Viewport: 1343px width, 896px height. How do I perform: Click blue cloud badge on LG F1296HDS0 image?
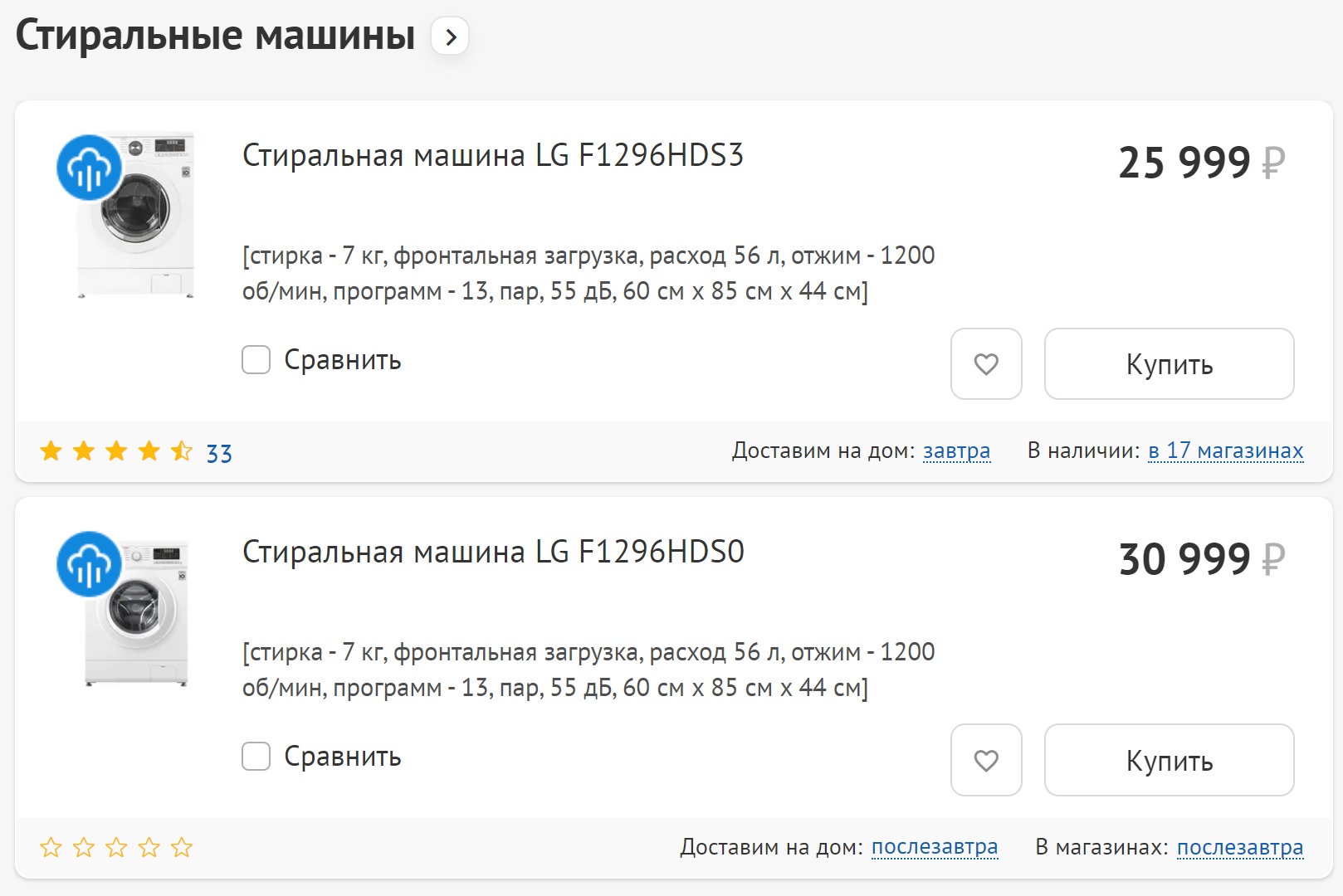tap(89, 564)
